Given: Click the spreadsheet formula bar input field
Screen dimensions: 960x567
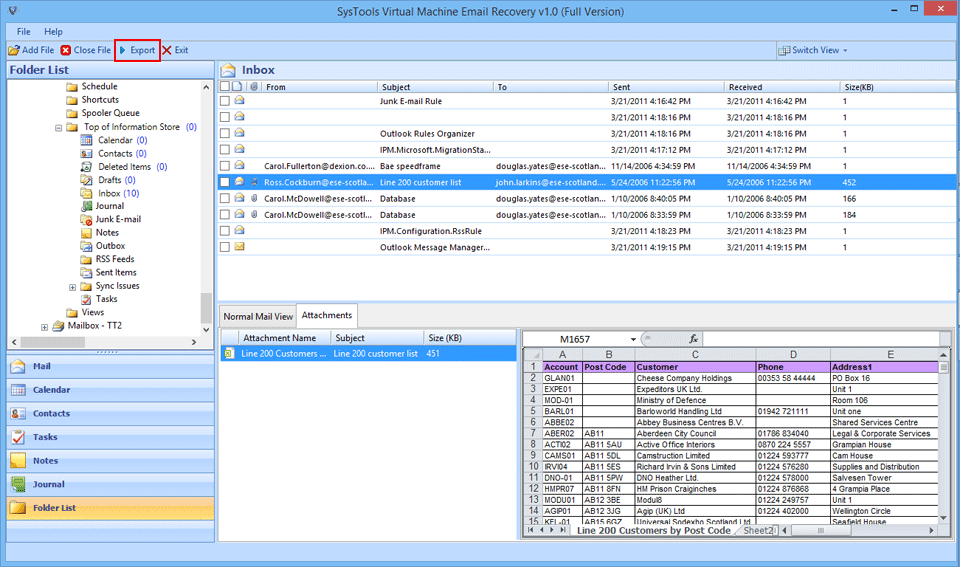Looking at the screenshot, I should pyautogui.click(x=820, y=339).
